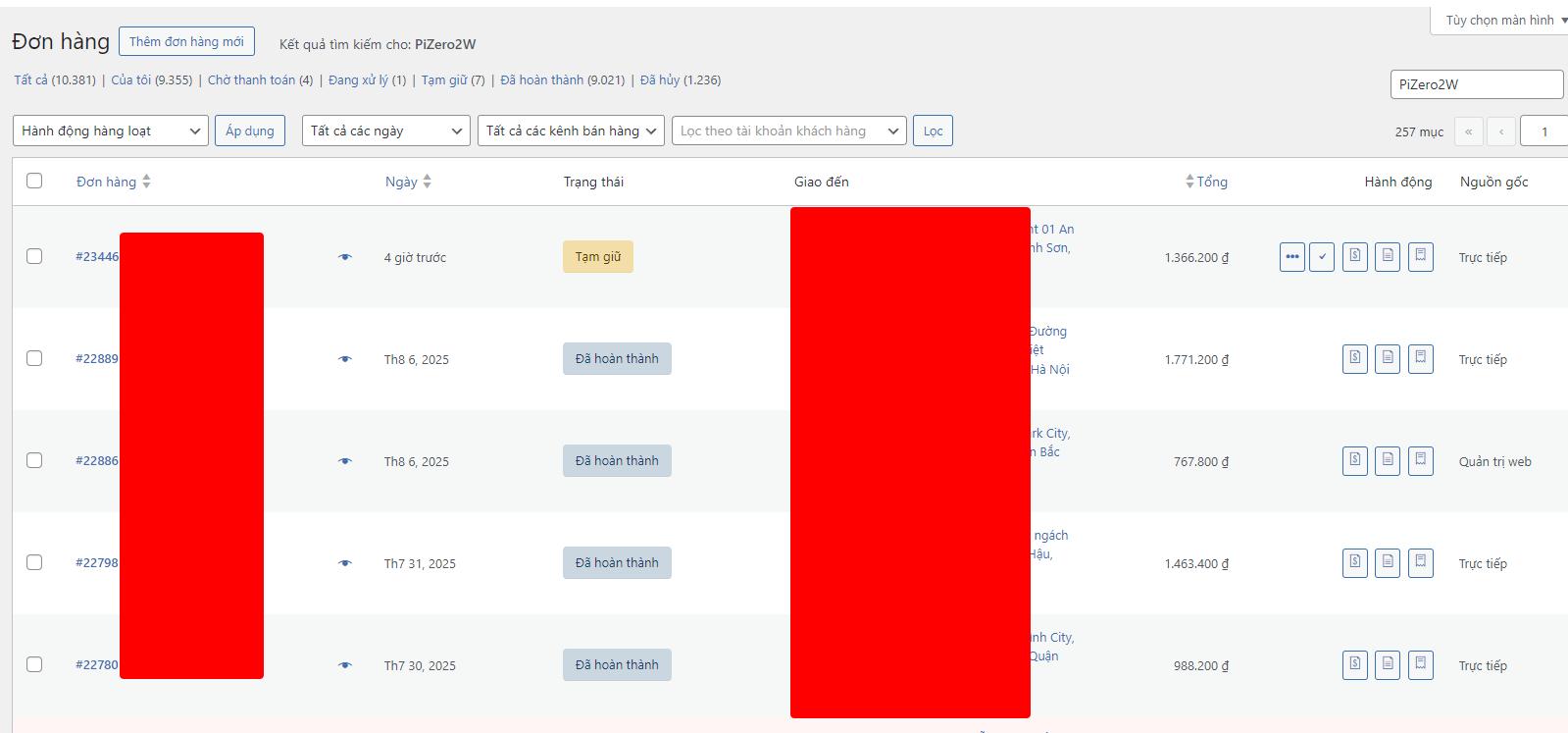Screen dimensions: 1568x733
Task: Tick the select-all checkbox in table header
Action: pyautogui.click(x=34, y=181)
